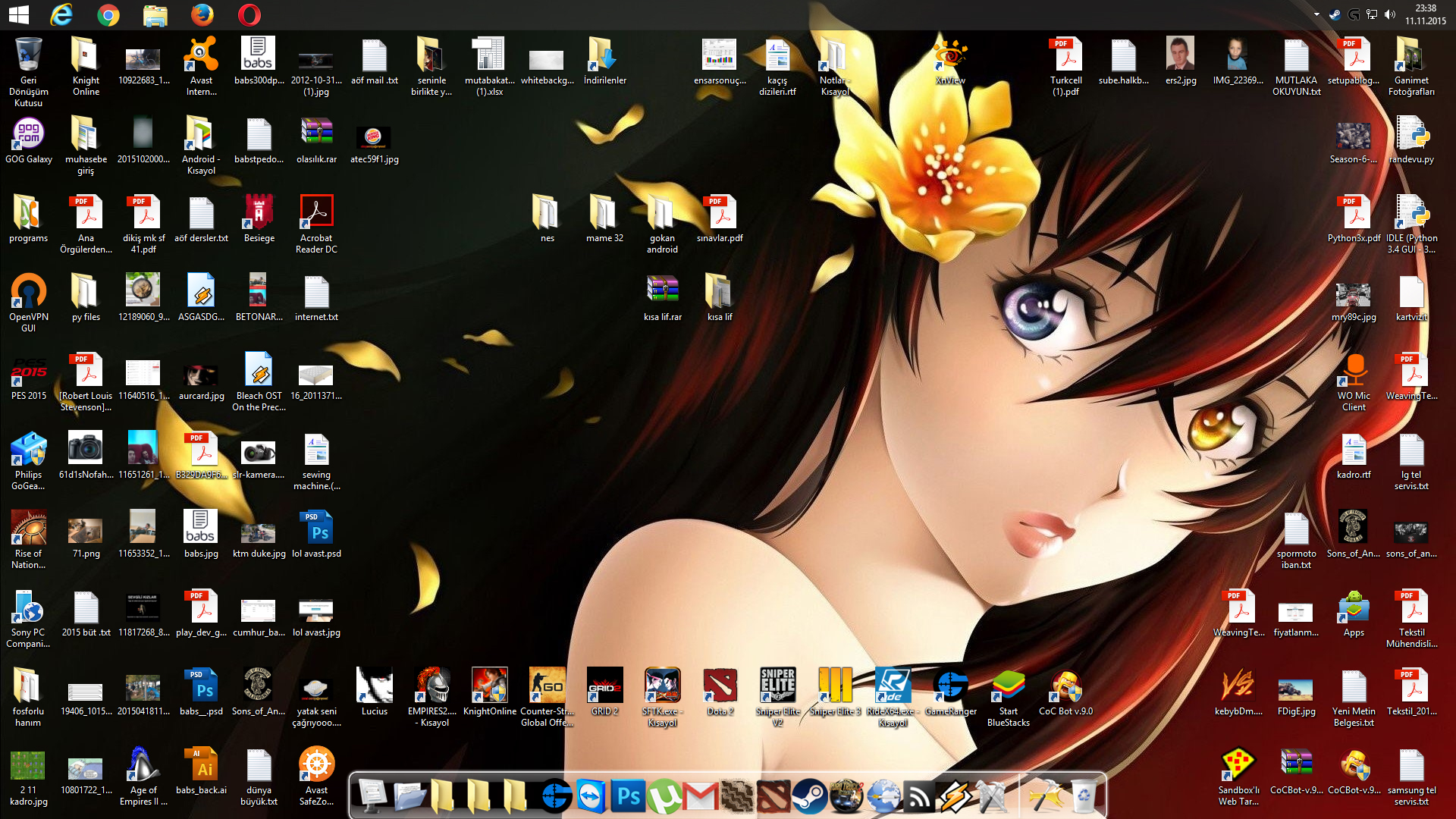Image resolution: width=1456 pixels, height=819 pixels.
Task: Open Winamp from the bottom dock
Action: pos(955,797)
